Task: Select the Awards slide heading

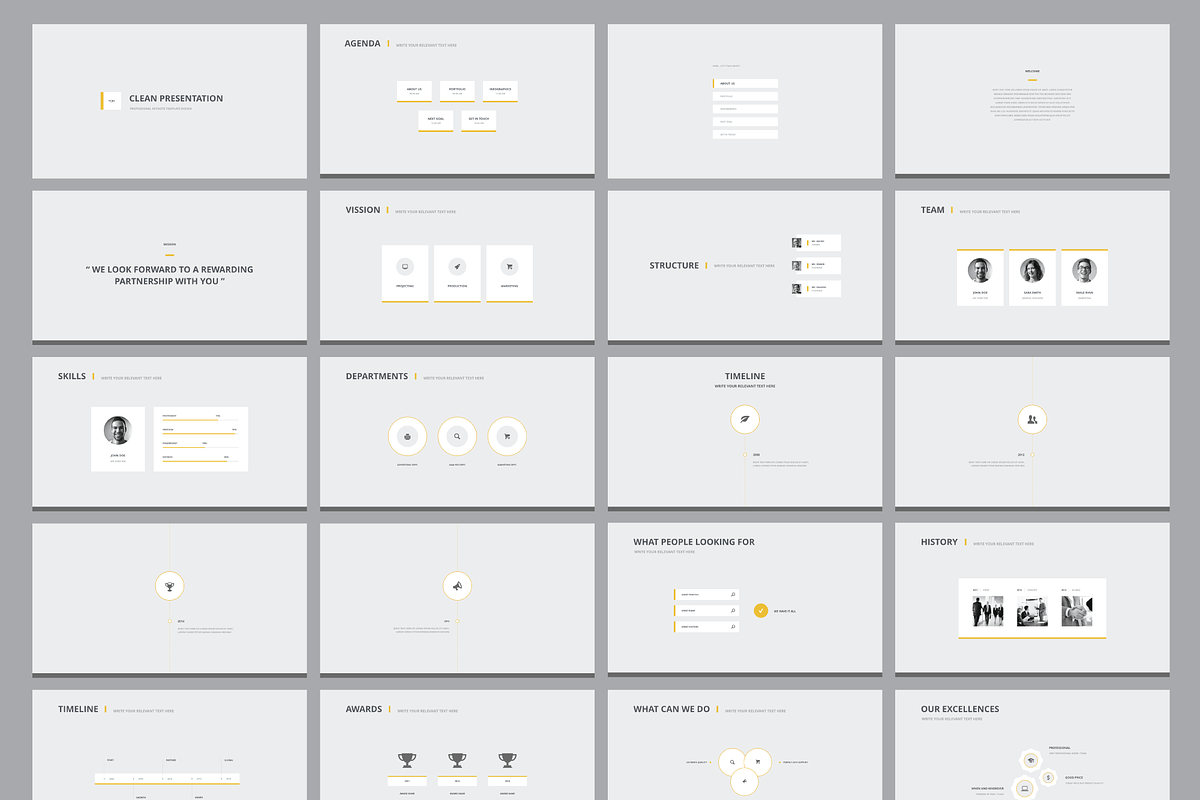Action: [x=364, y=709]
